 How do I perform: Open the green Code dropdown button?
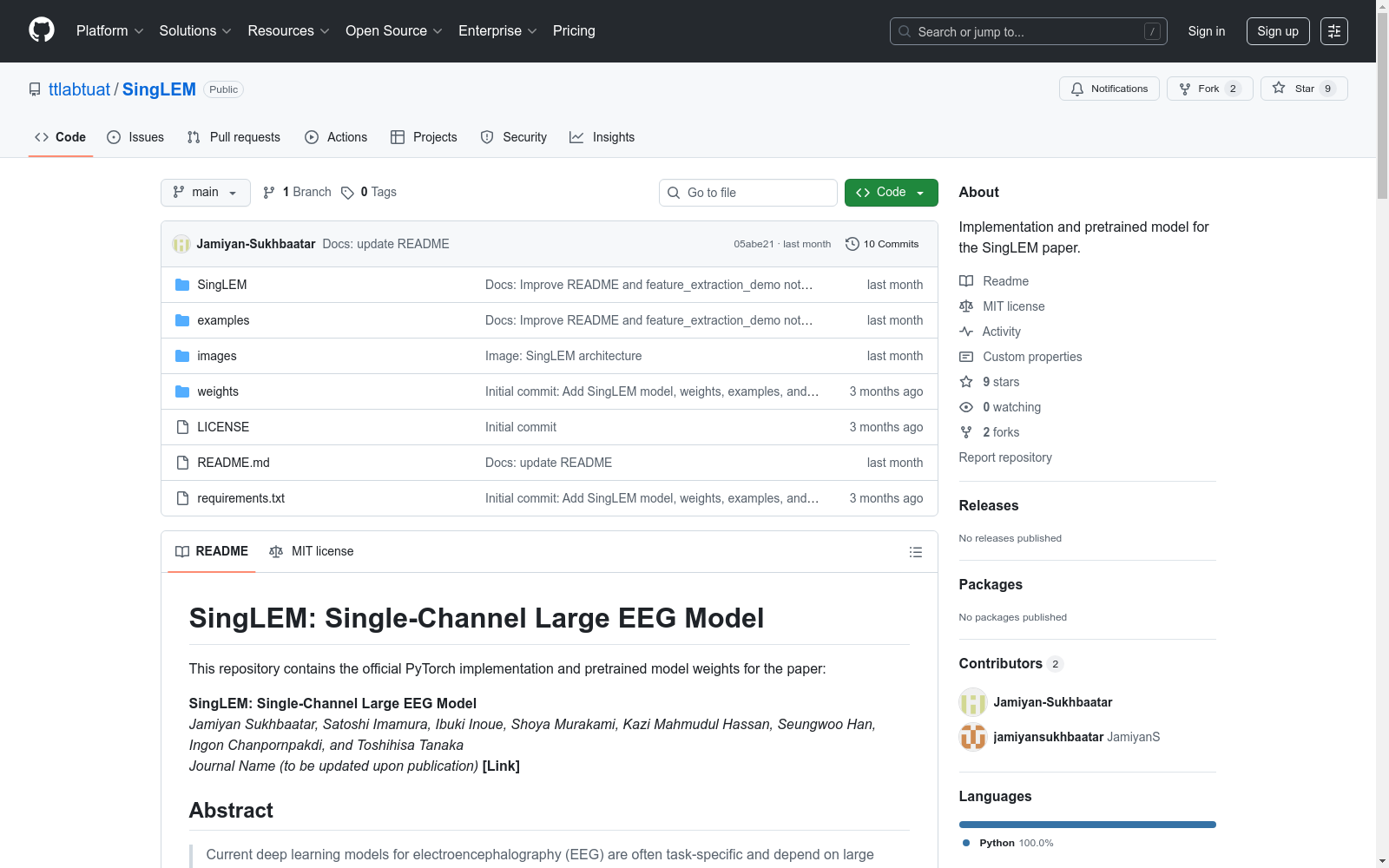click(891, 193)
